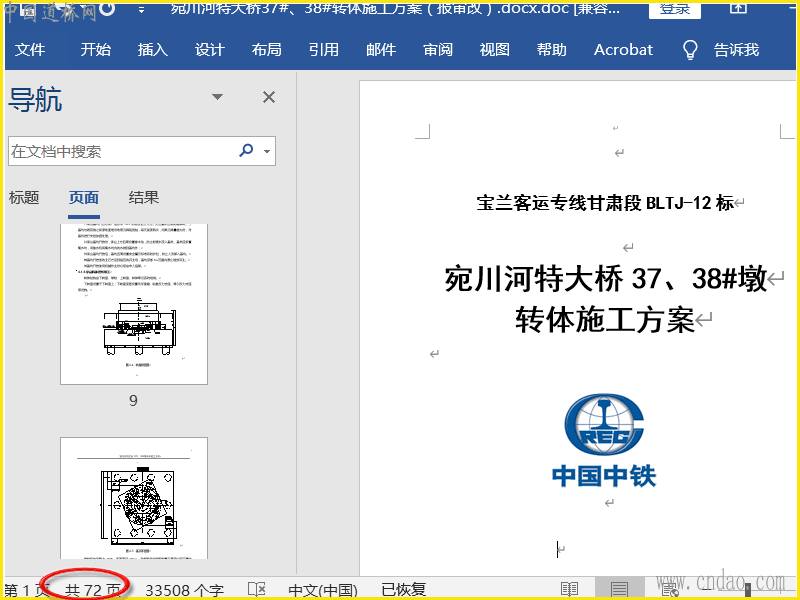Switch to Print Layout view icon
The width and height of the screenshot is (800, 600).
619,589
